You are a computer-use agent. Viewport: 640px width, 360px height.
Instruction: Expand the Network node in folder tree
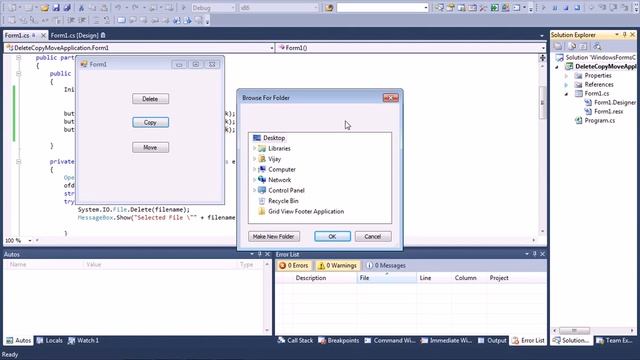click(x=254, y=180)
